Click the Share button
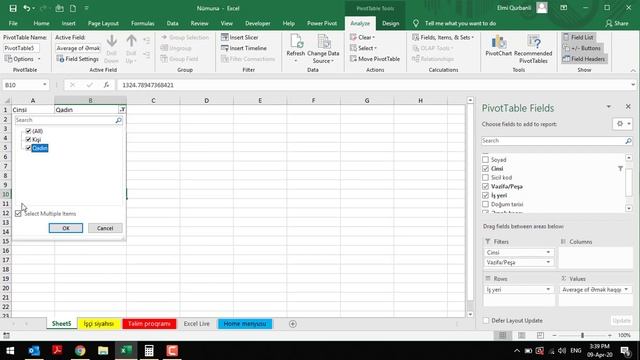The image size is (640, 360). click(617, 23)
